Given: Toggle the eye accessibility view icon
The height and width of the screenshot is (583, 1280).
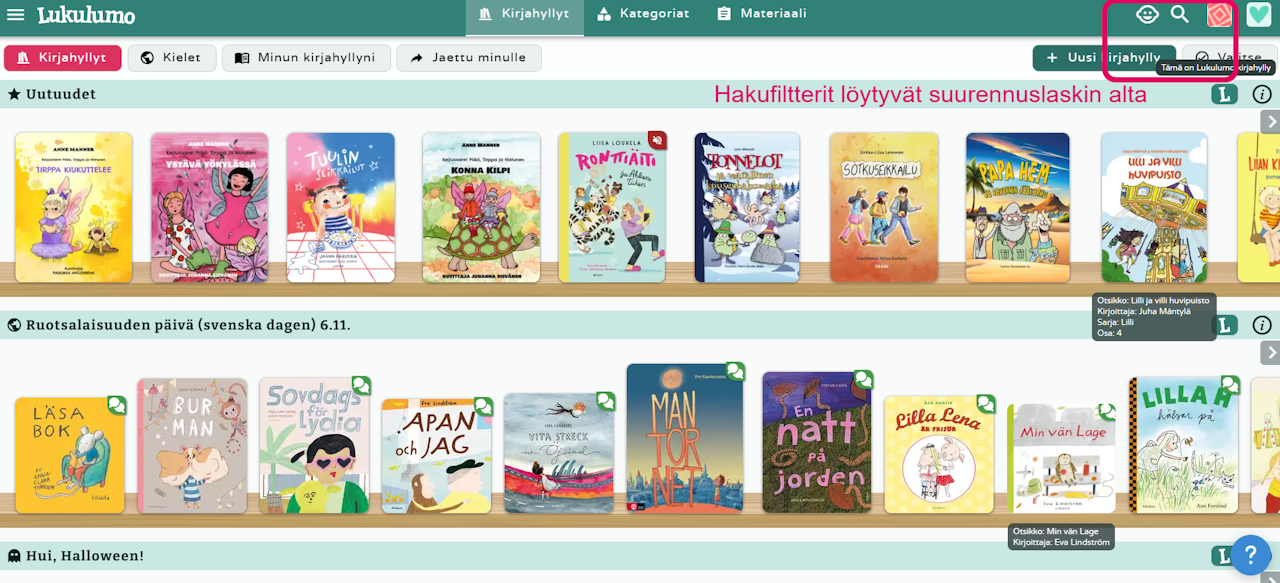Looking at the screenshot, I should click(x=1147, y=15).
